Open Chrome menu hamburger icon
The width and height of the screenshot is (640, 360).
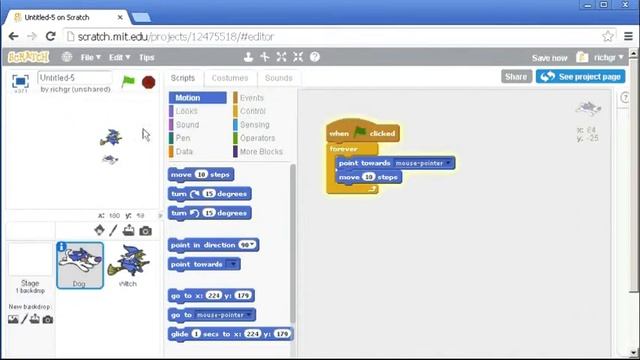628,36
